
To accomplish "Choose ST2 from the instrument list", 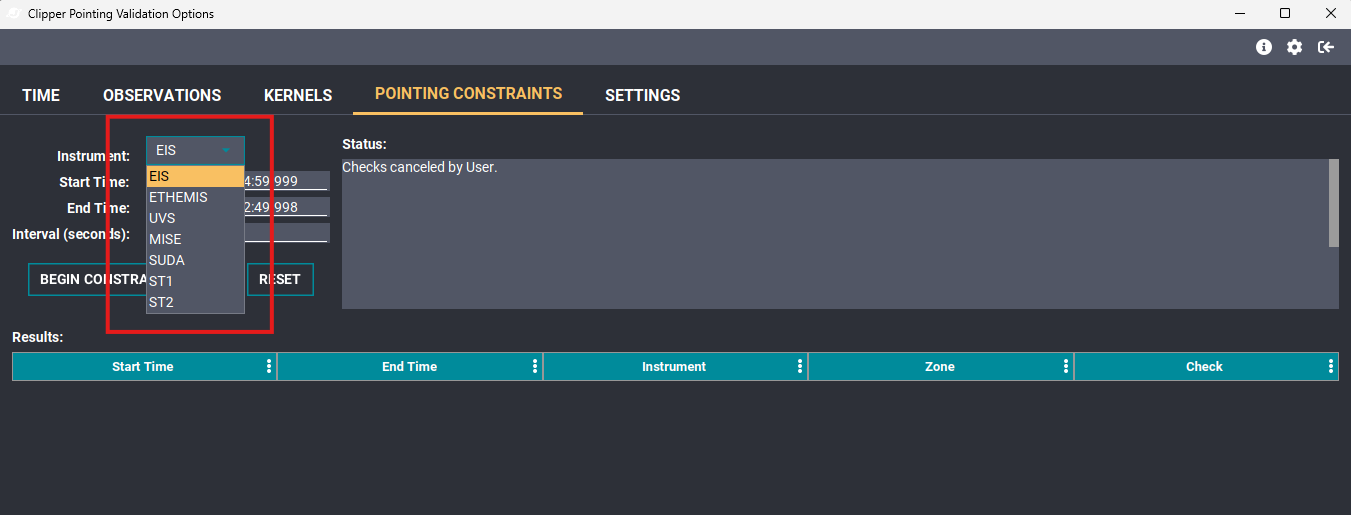I will pos(195,302).
